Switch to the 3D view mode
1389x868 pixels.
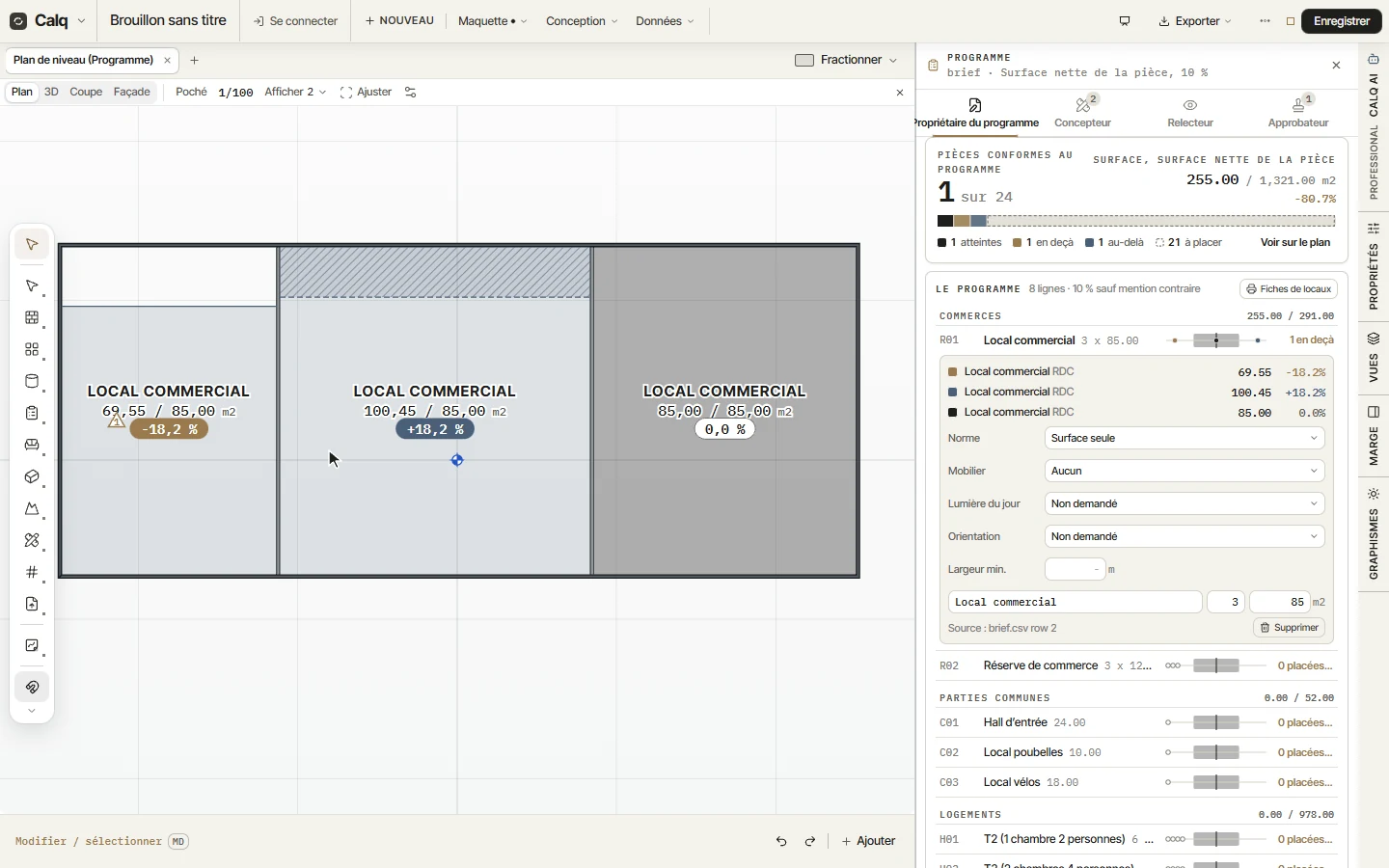click(51, 92)
